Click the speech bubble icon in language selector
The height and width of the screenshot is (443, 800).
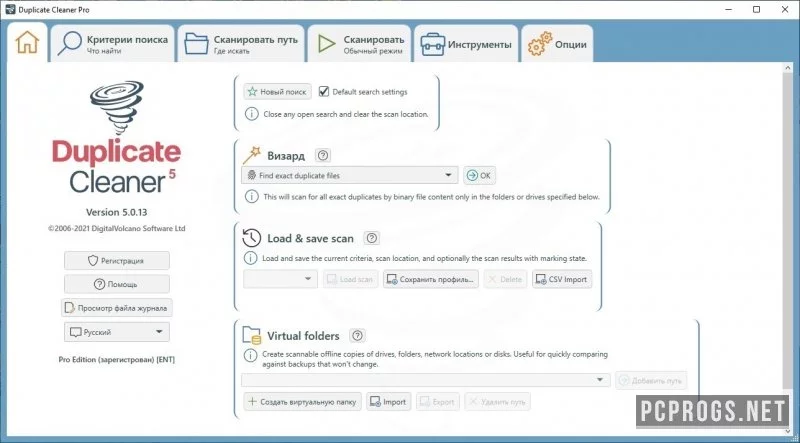click(76, 332)
